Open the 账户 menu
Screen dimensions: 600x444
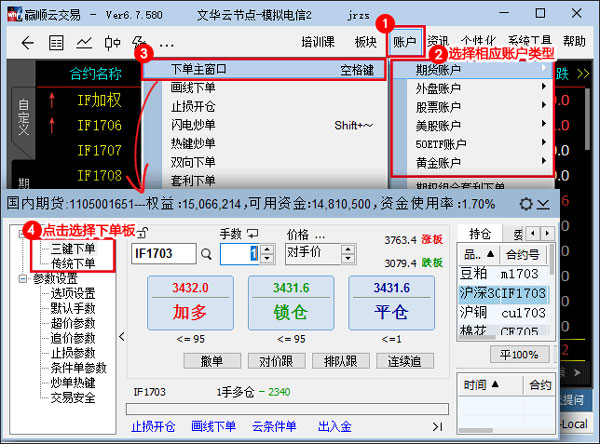(404, 42)
